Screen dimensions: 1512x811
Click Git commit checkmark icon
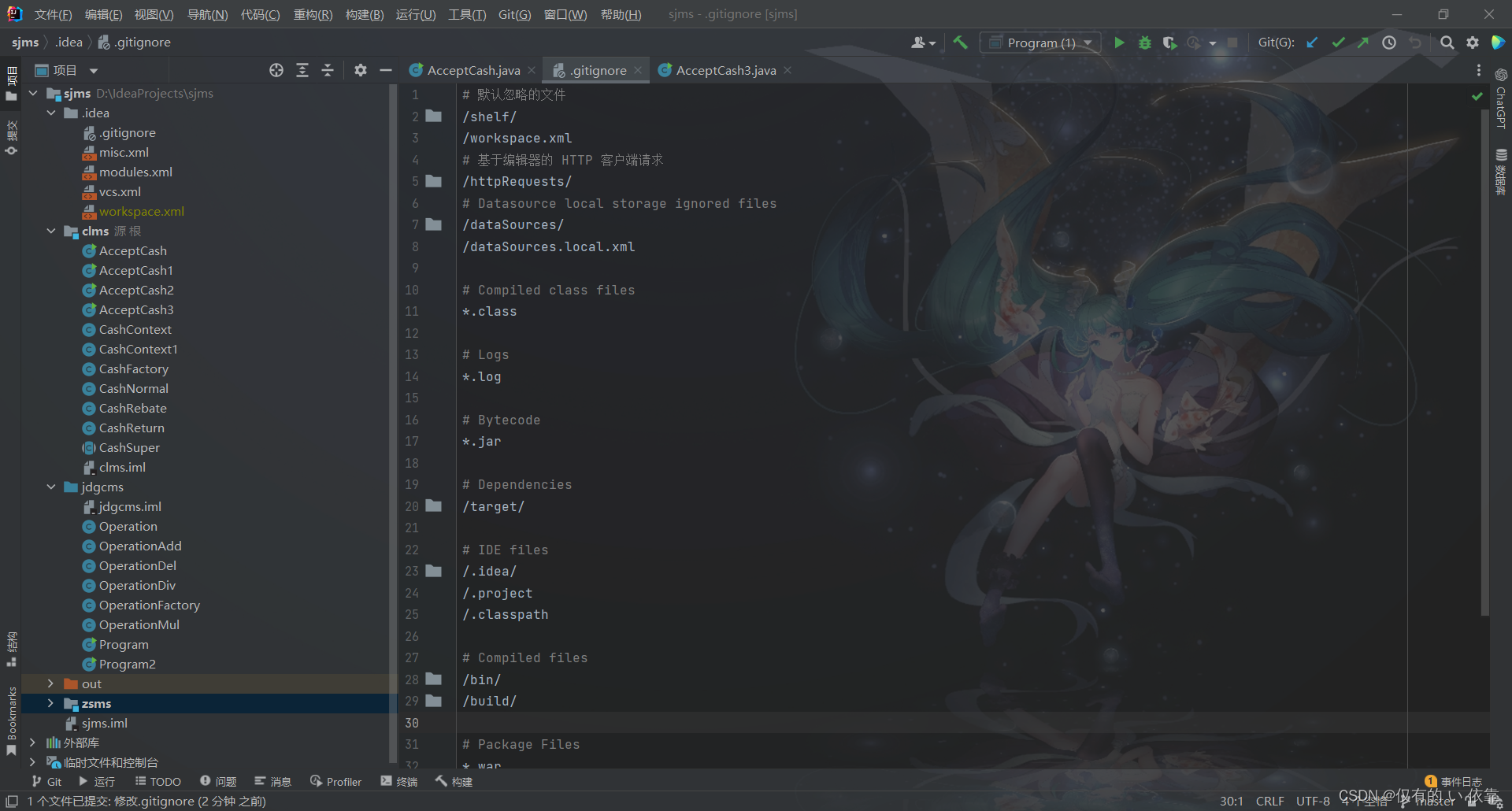pos(1338,43)
